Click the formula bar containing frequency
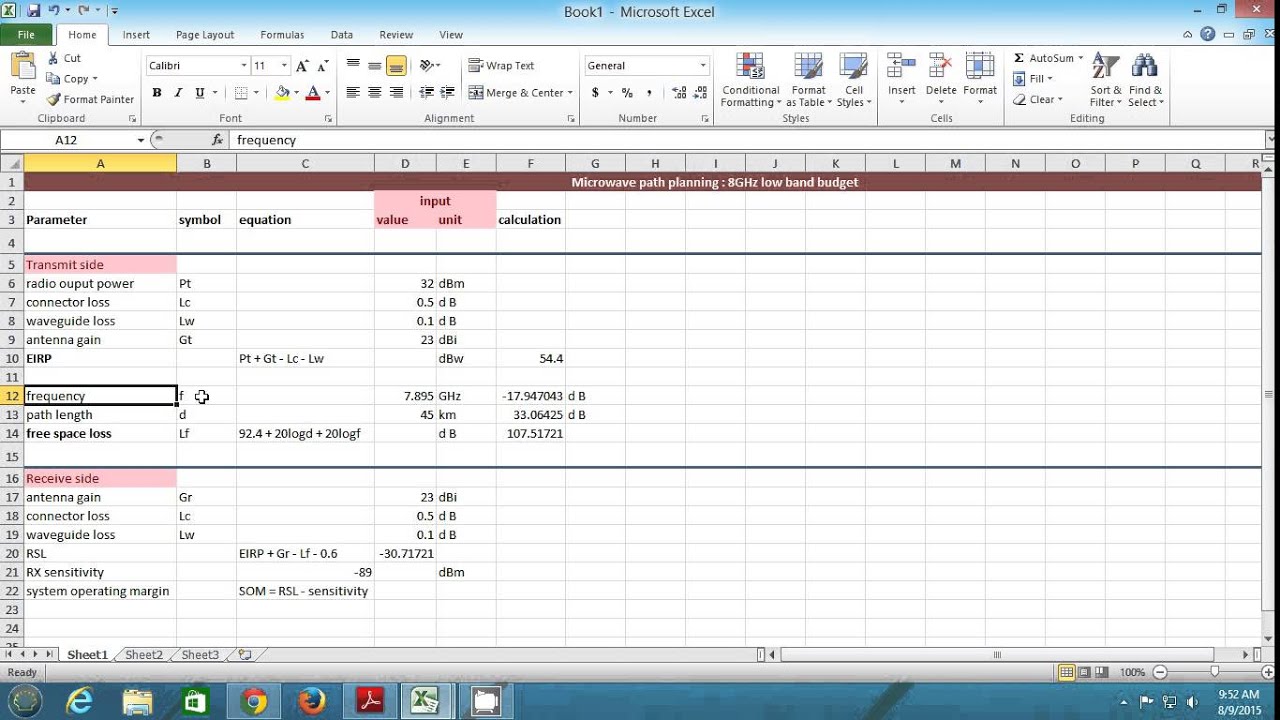This screenshot has width=1280, height=720. pyautogui.click(x=750, y=140)
